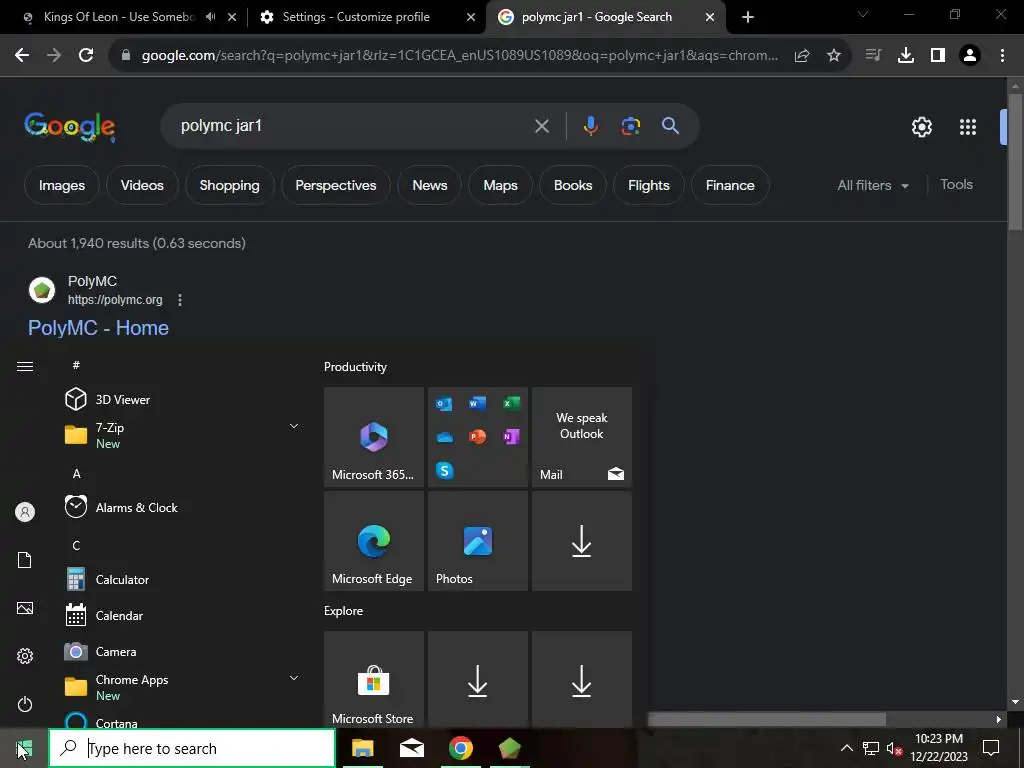Filter results by Perspectives

tap(336, 185)
